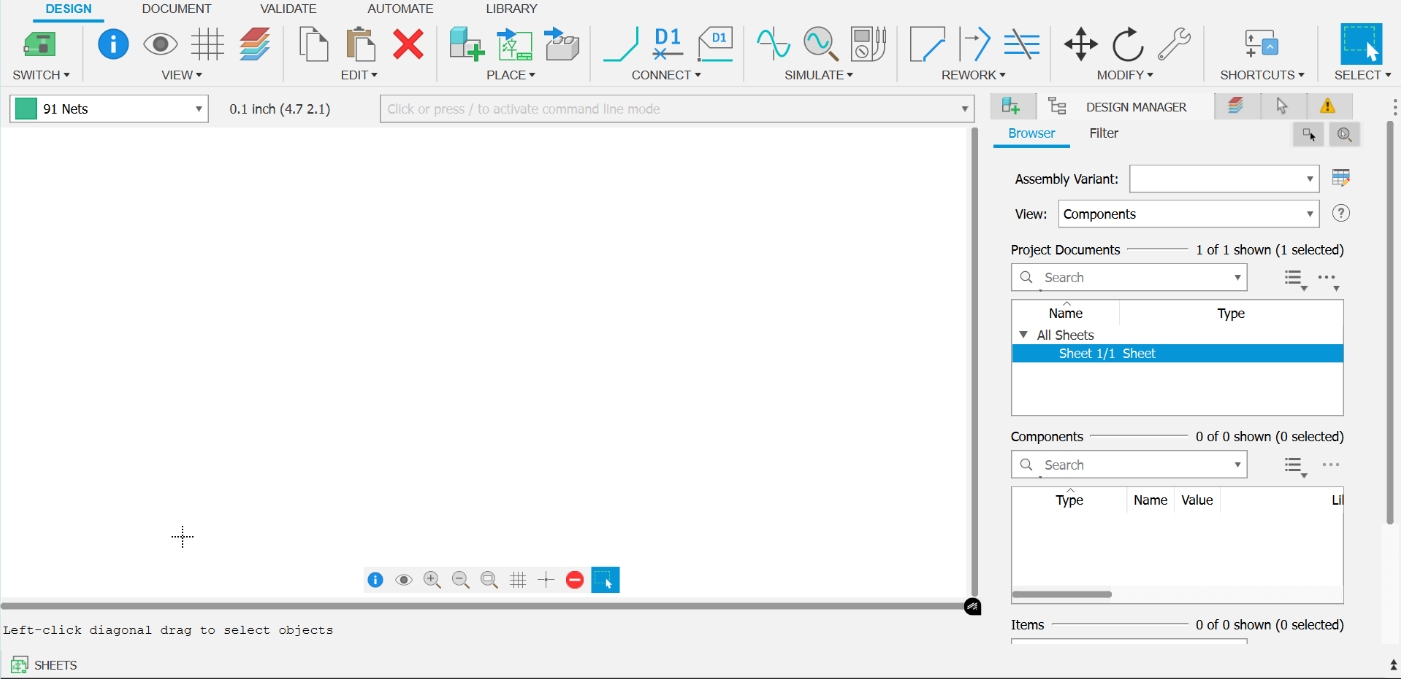
Task: Toggle the select mode button in the bottom bar
Action: click(605, 580)
